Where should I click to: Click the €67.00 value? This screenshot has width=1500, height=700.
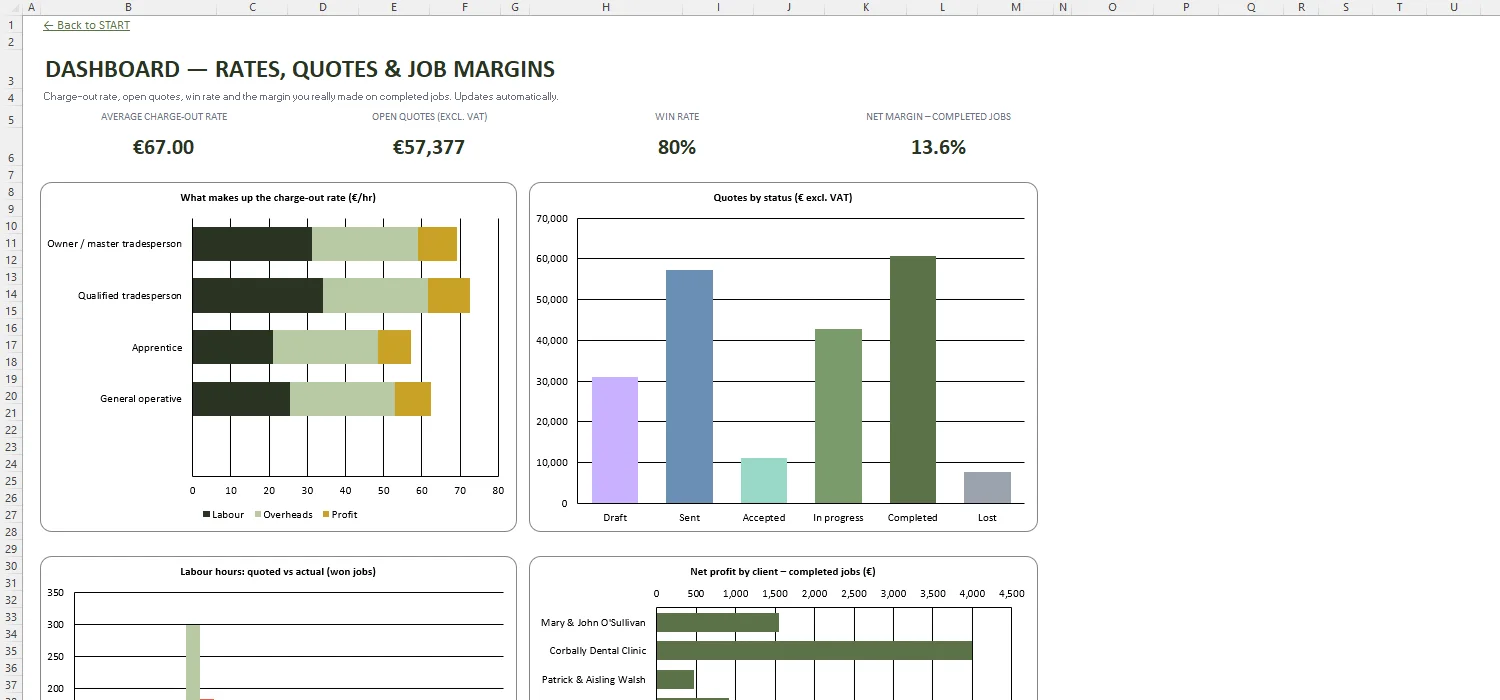pyautogui.click(x=164, y=147)
